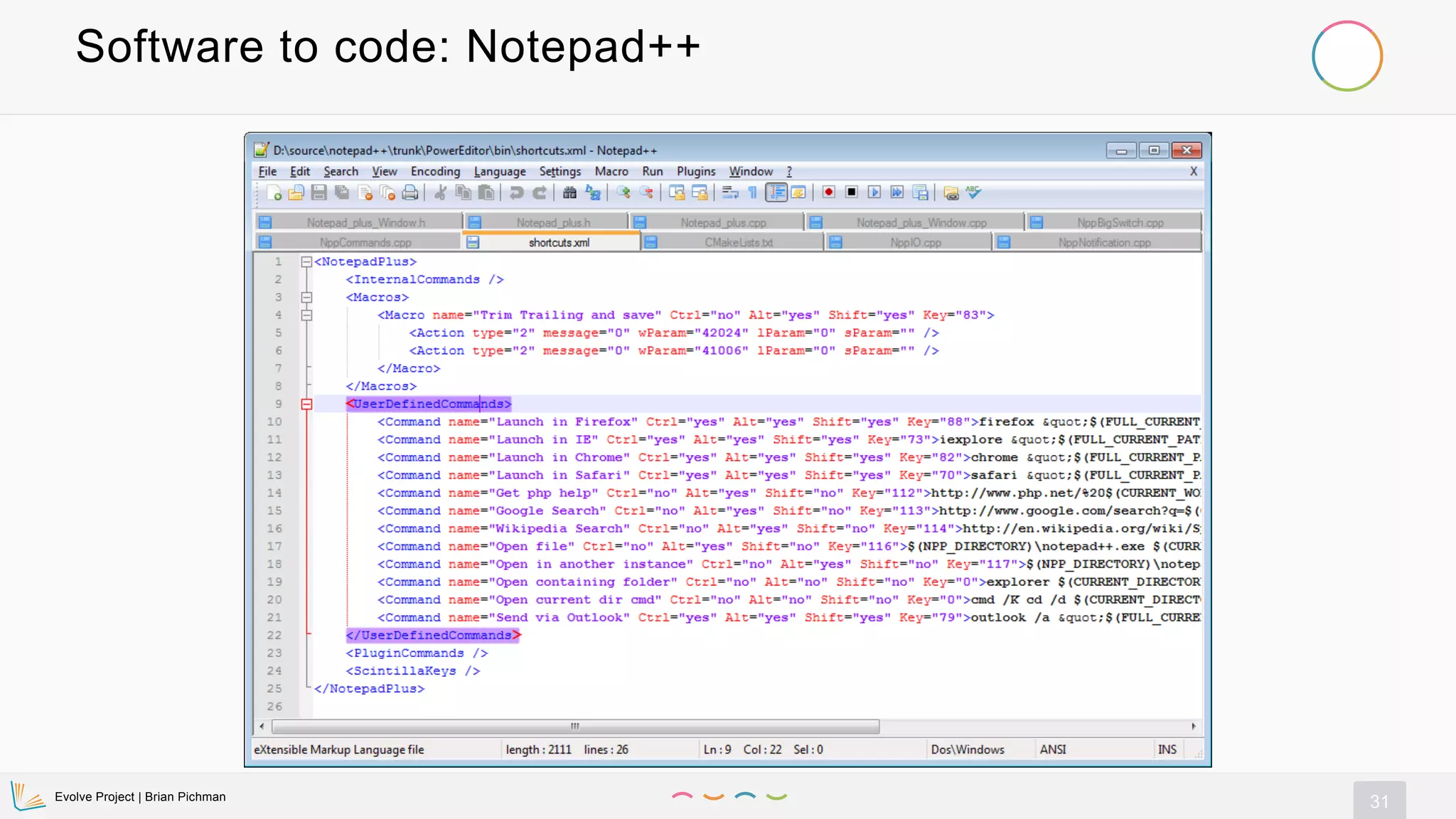Image resolution: width=1456 pixels, height=819 pixels.
Task: Click the Save All toolbar icon
Action: pos(342,193)
